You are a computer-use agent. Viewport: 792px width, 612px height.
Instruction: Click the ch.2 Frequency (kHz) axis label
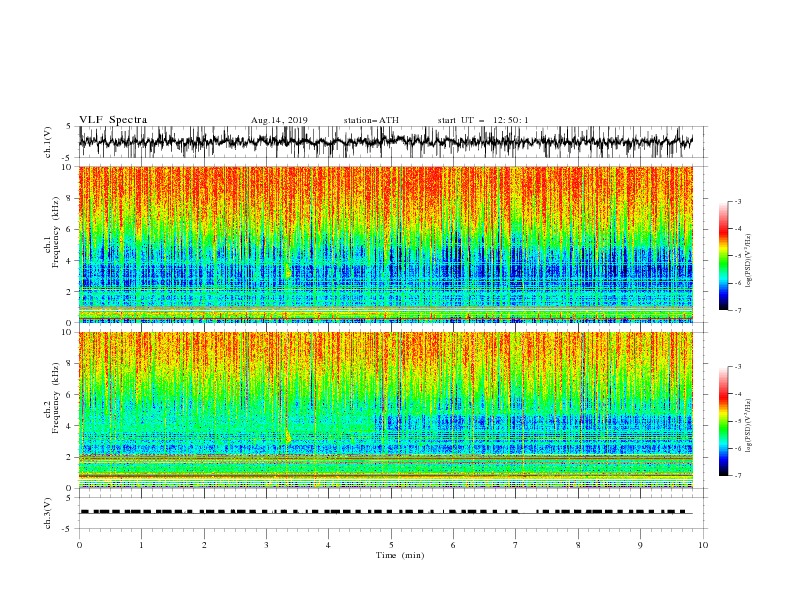tap(53, 397)
